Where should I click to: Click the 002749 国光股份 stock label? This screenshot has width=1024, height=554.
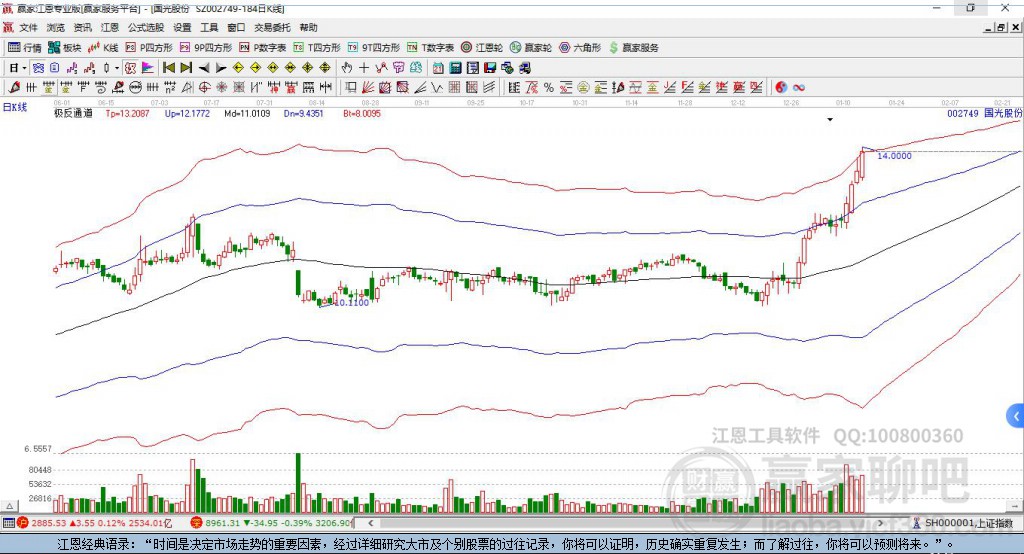pyautogui.click(x=984, y=113)
